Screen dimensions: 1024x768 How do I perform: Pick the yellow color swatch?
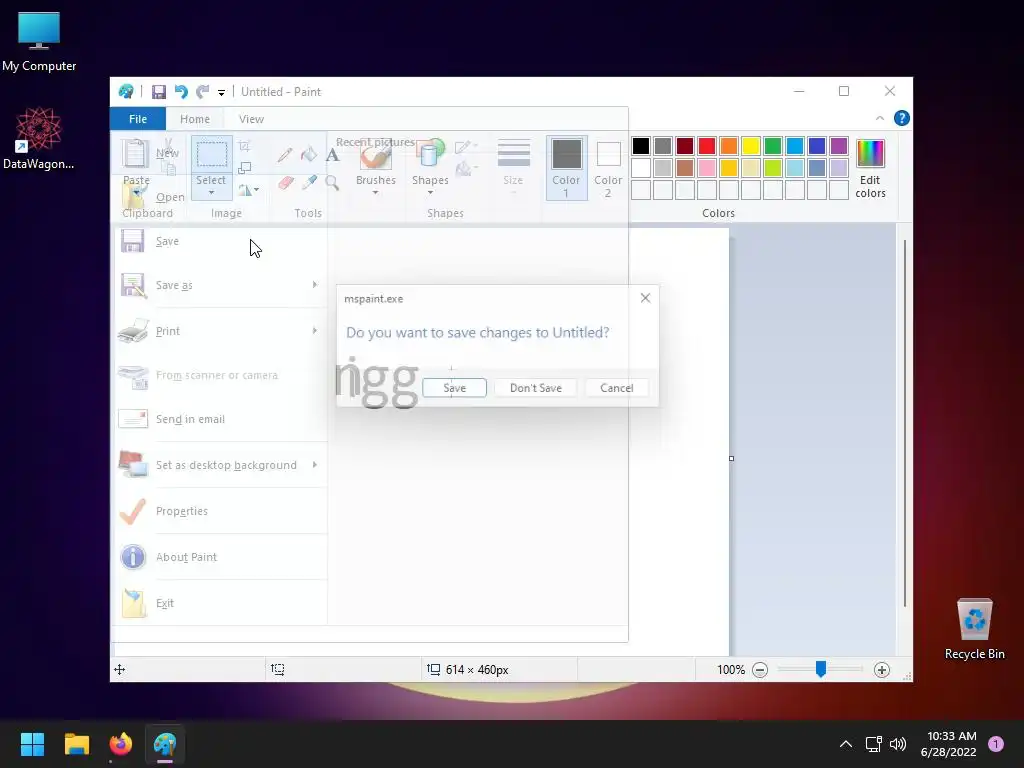[x=750, y=146]
